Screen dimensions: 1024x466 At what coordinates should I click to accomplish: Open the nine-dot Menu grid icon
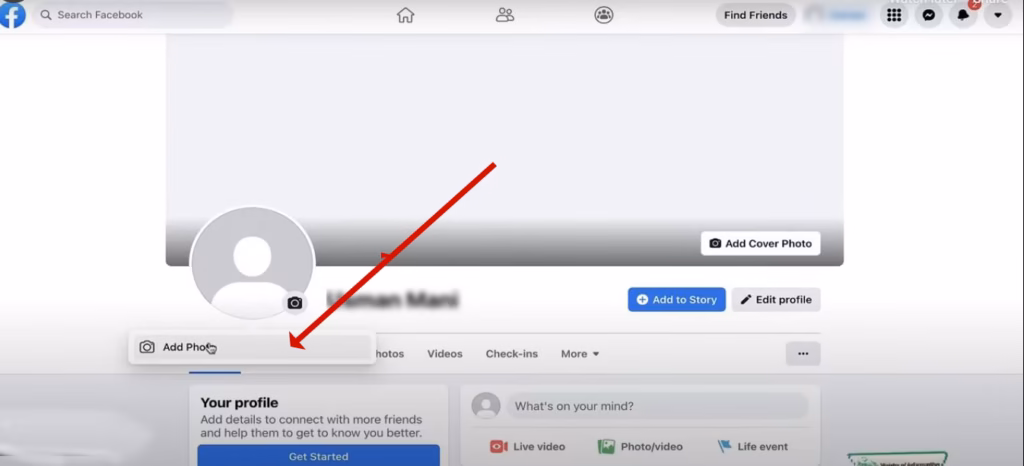(894, 15)
